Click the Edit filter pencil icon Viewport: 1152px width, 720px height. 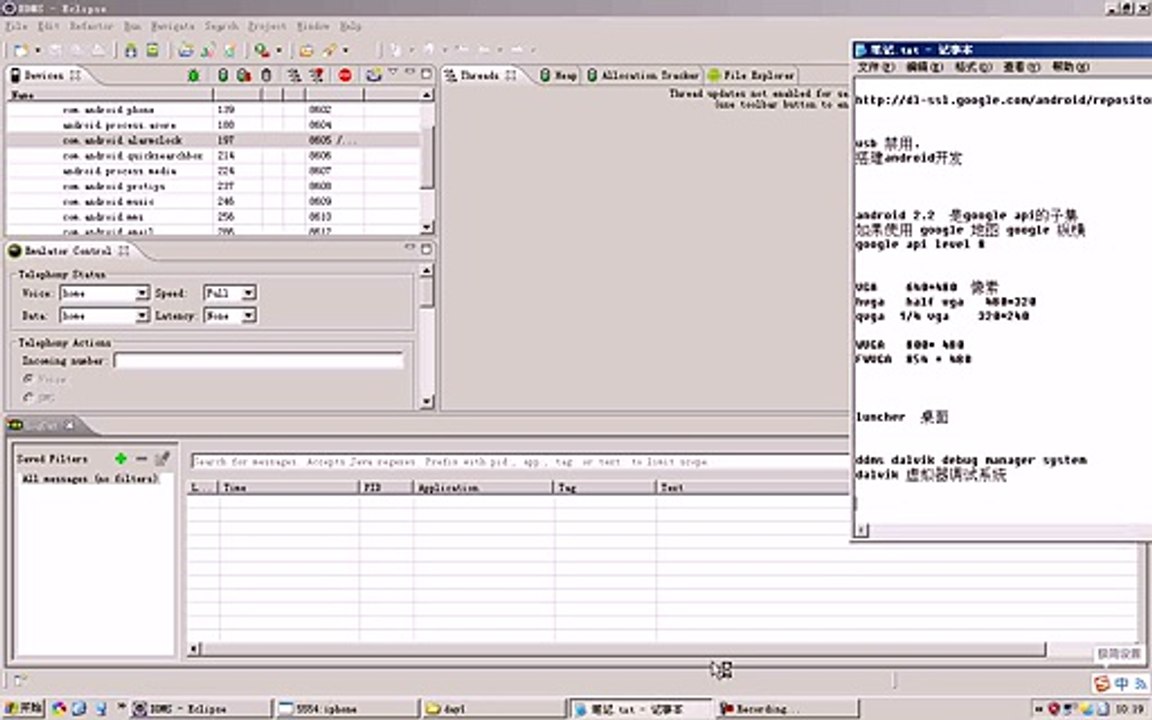(x=163, y=458)
